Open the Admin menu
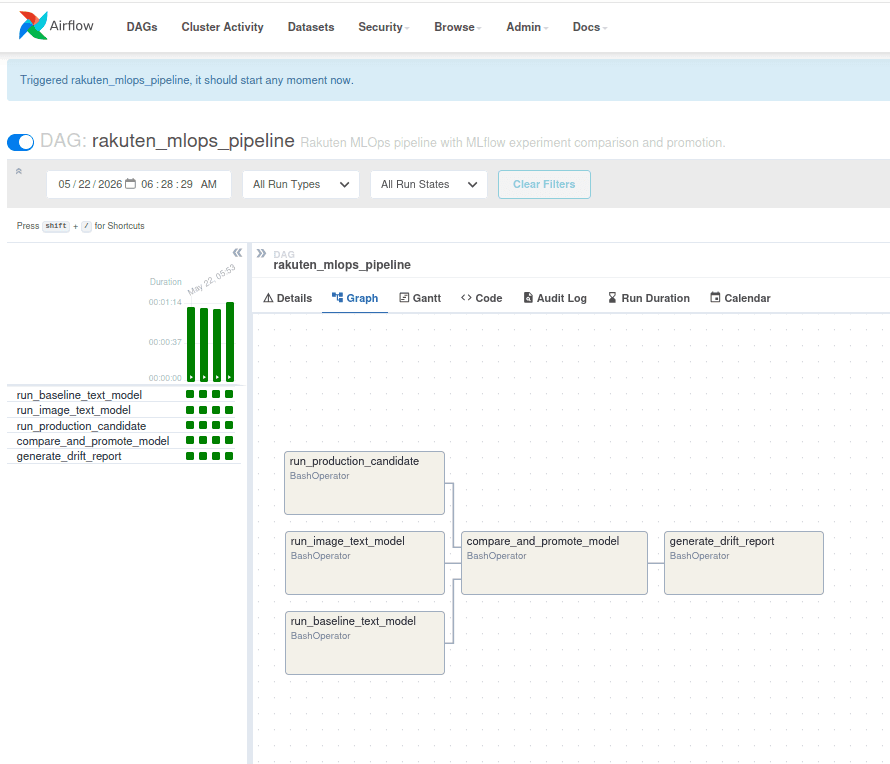Screen dimensions: 890x764 pyautogui.click(x=527, y=27)
